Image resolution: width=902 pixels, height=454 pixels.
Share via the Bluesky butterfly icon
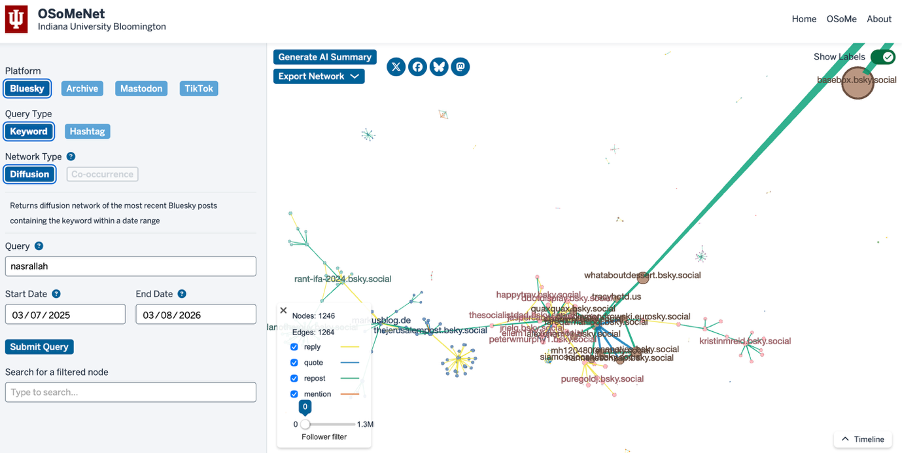tap(439, 67)
